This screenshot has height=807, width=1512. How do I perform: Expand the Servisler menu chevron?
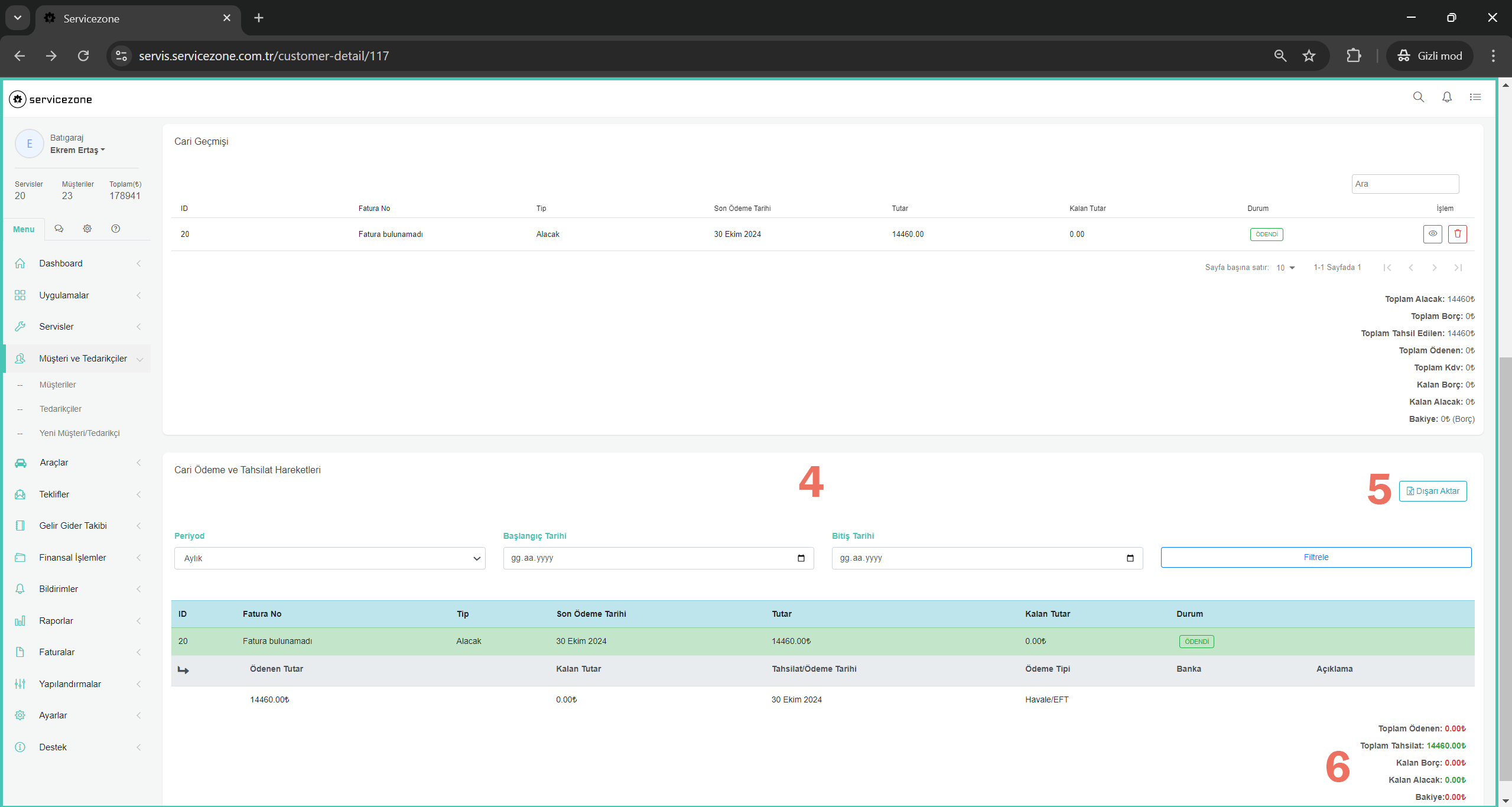139,327
